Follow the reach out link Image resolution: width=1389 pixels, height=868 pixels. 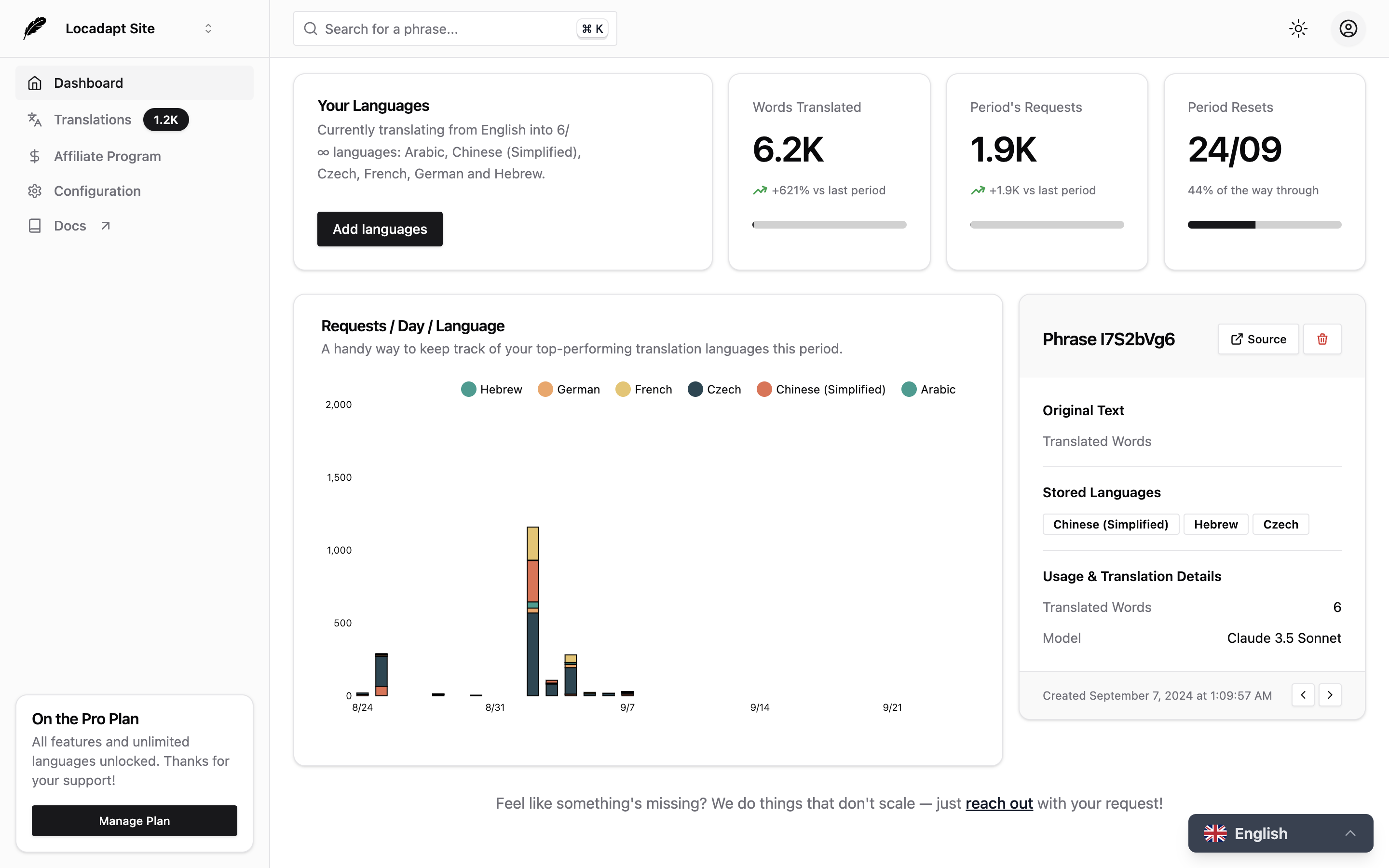[999, 803]
